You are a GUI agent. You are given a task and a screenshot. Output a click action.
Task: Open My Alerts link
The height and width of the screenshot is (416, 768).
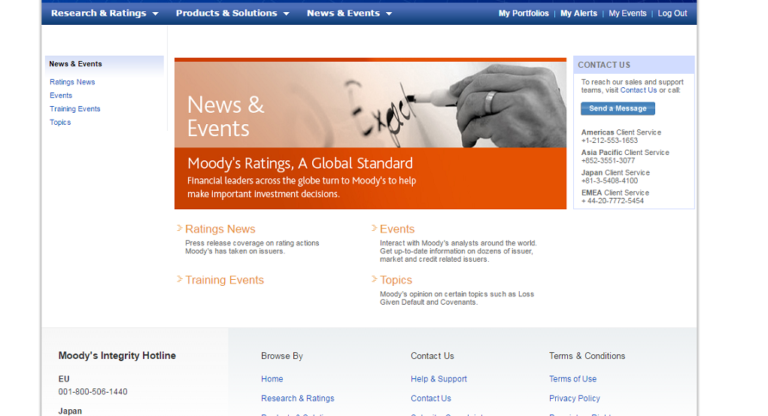pyautogui.click(x=578, y=13)
